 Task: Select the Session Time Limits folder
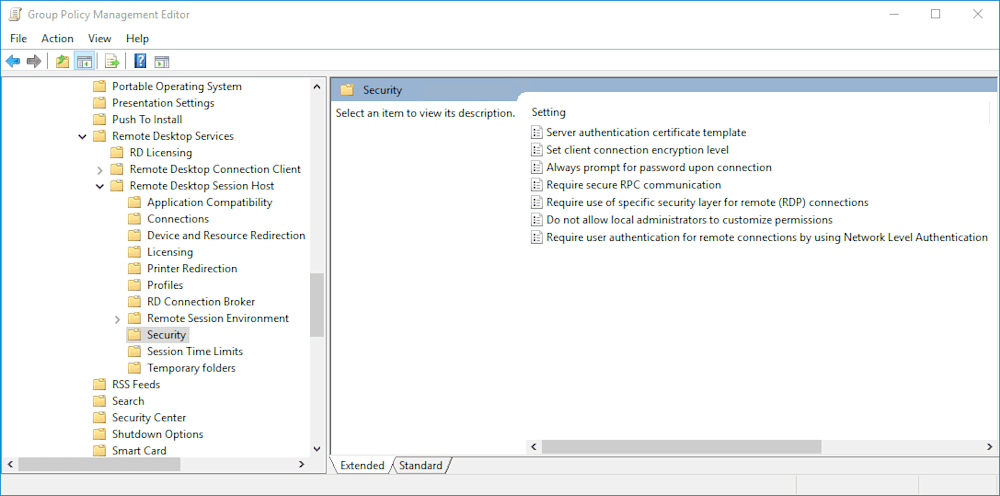[195, 351]
